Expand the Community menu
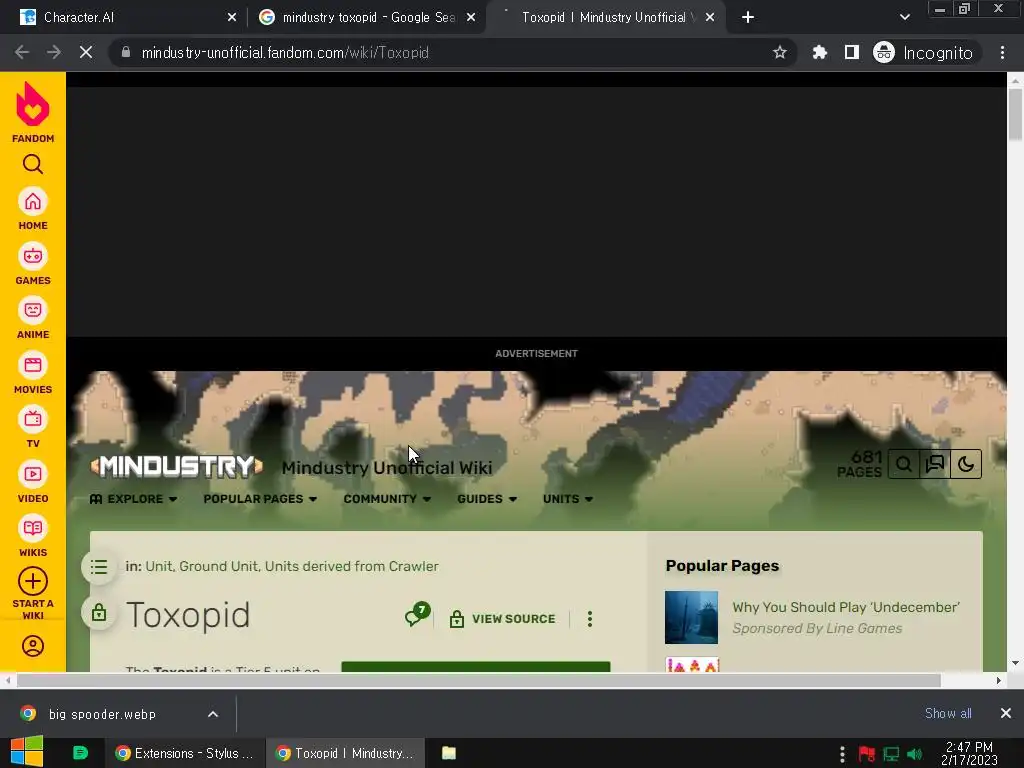Image resolution: width=1024 pixels, height=768 pixels. [x=387, y=499]
